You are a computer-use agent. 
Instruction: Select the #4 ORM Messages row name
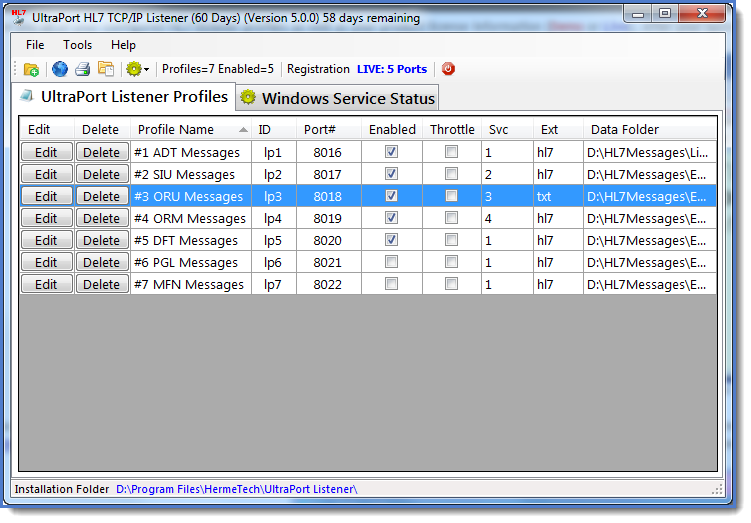pyautogui.click(x=190, y=219)
